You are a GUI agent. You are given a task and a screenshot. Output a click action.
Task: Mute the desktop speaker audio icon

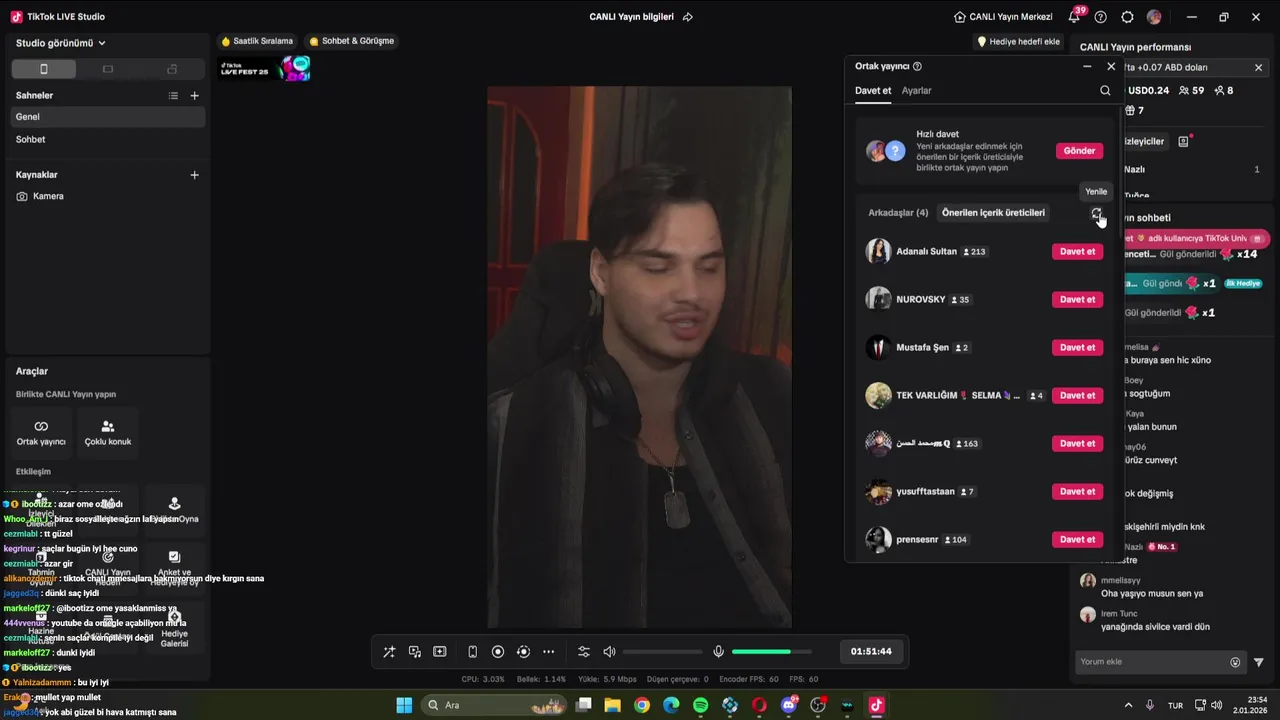coord(609,652)
